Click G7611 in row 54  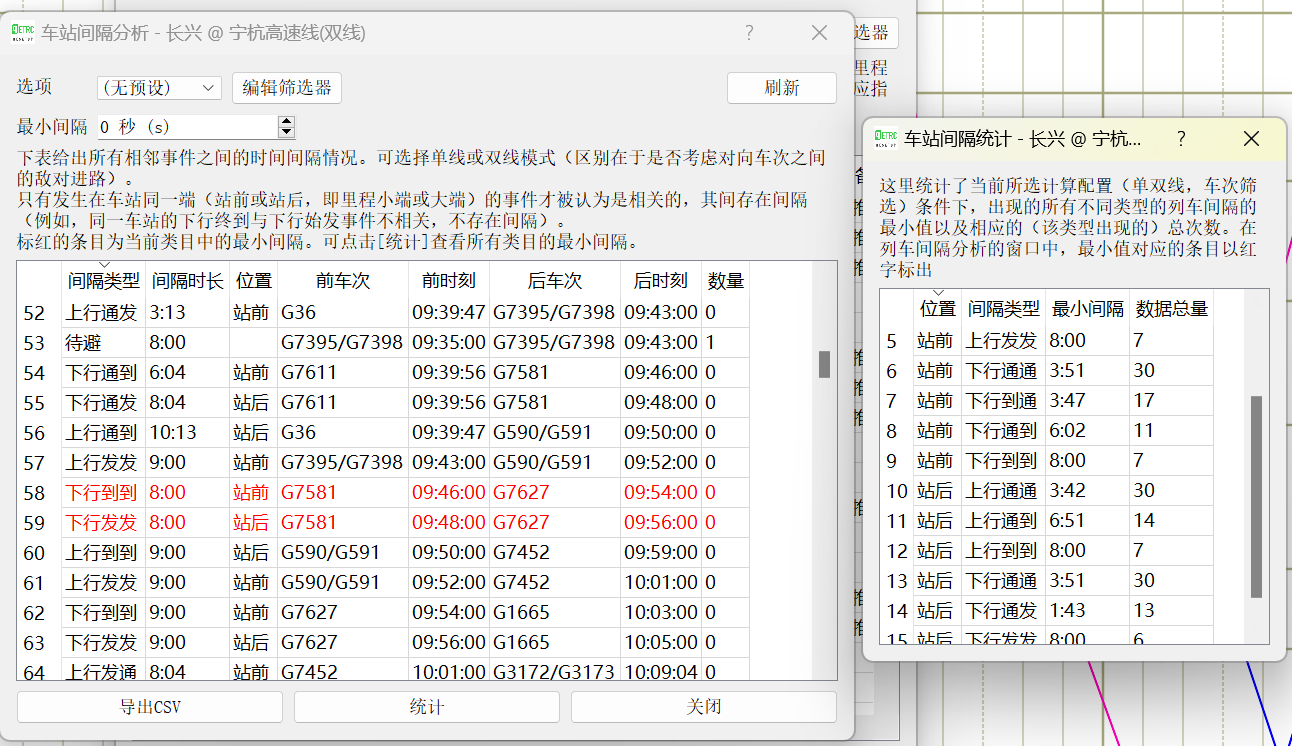point(343,373)
